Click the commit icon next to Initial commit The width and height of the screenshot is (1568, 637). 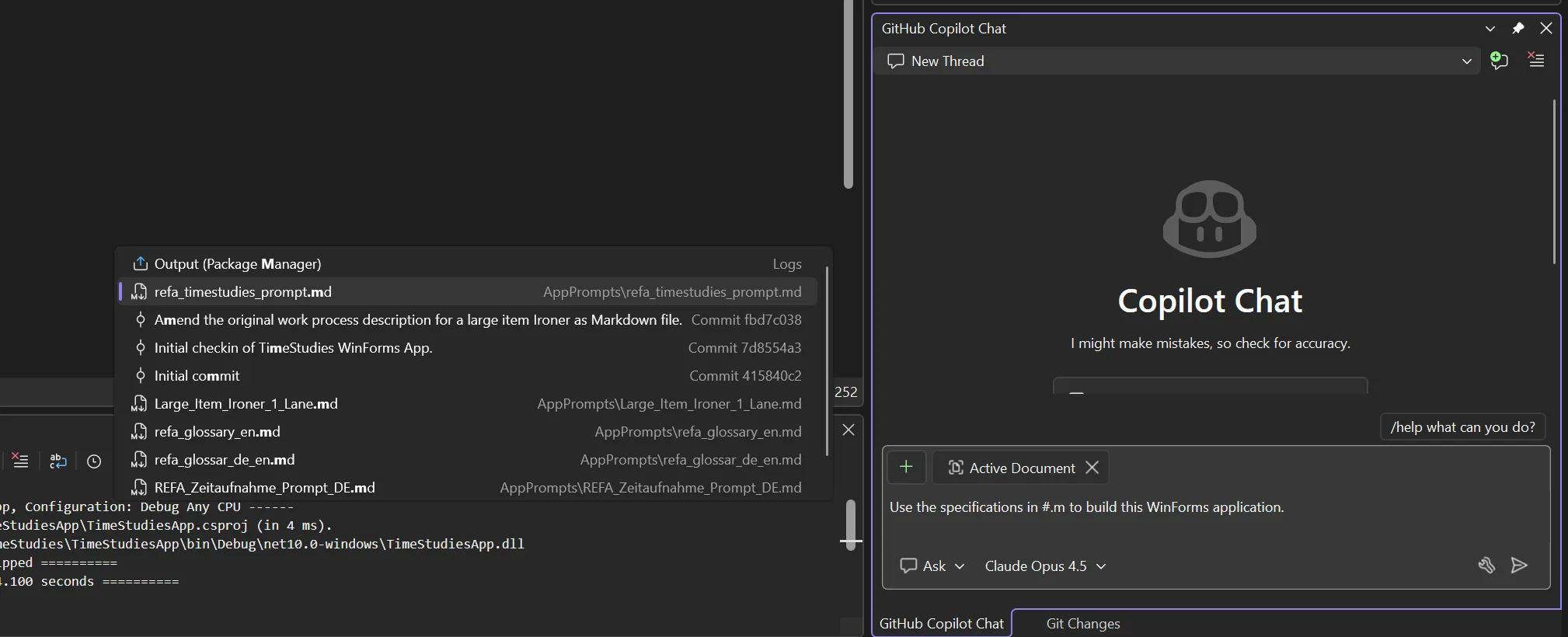[140, 376]
